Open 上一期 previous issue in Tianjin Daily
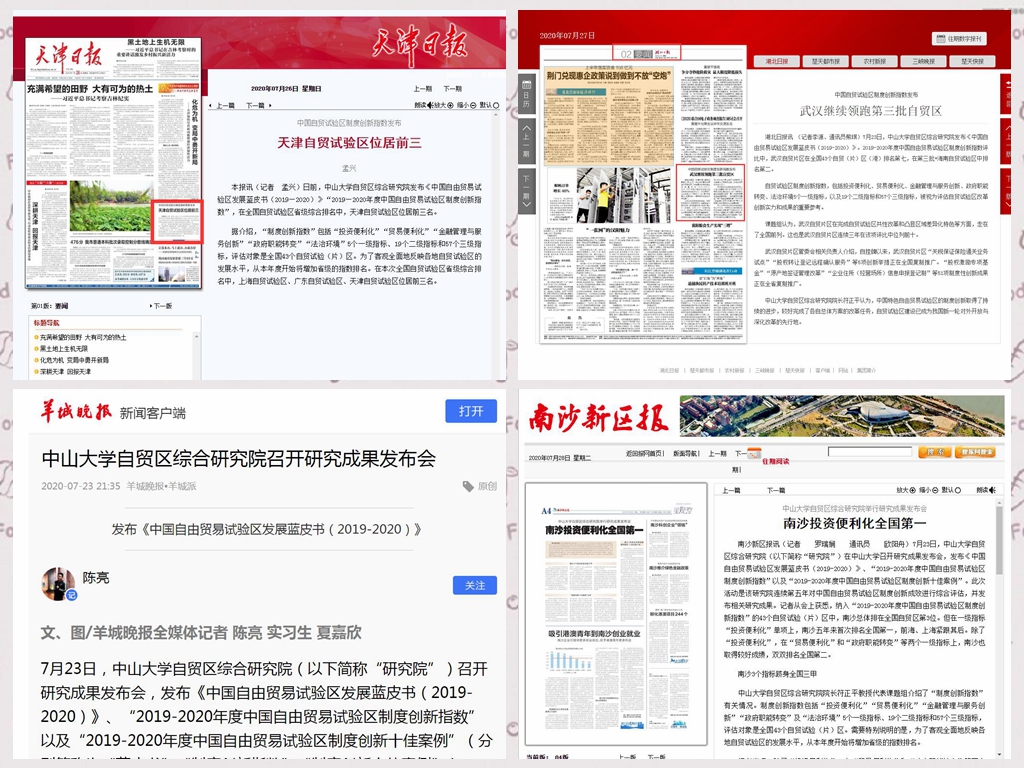Viewport: 1024px width, 768px height. point(423,89)
